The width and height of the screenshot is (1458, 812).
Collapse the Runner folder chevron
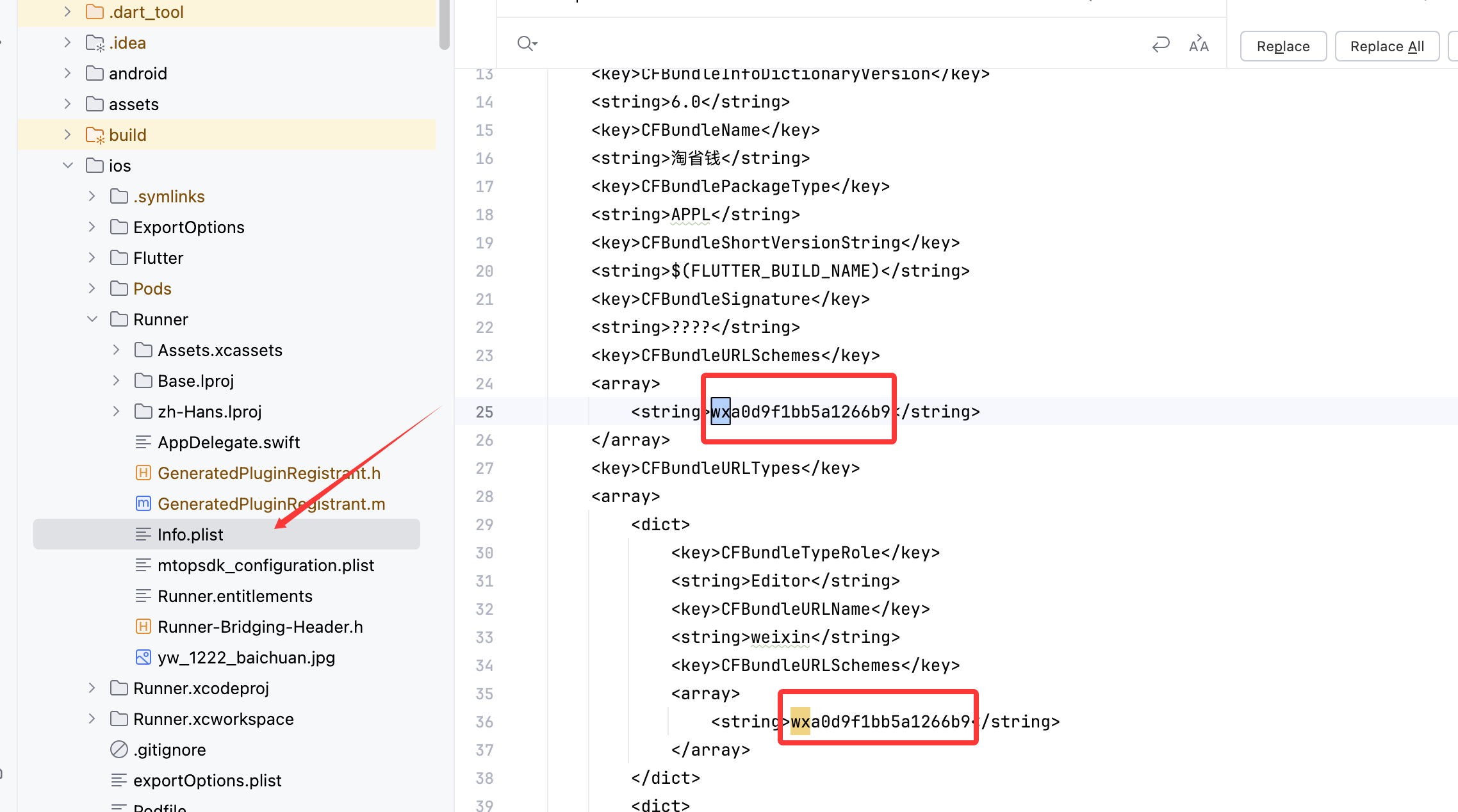[x=92, y=319]
